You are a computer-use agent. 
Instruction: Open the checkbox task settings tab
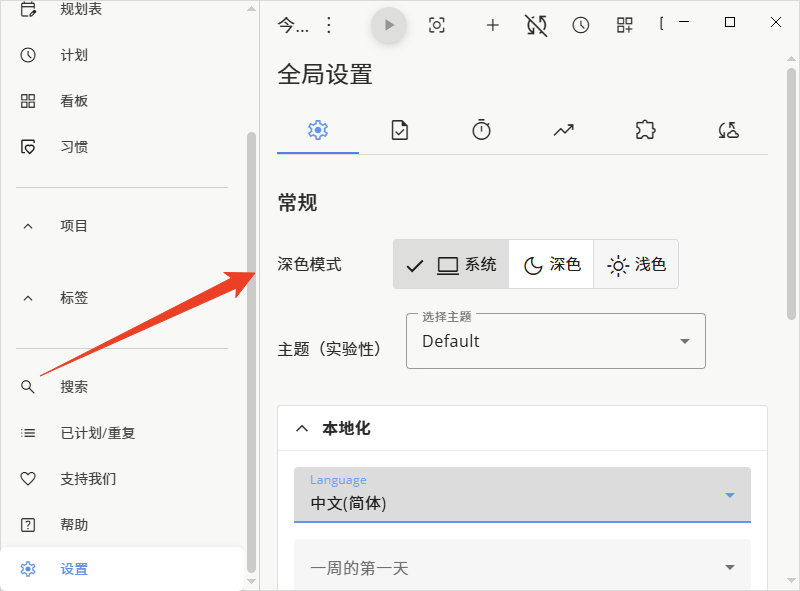coord(400,130)
